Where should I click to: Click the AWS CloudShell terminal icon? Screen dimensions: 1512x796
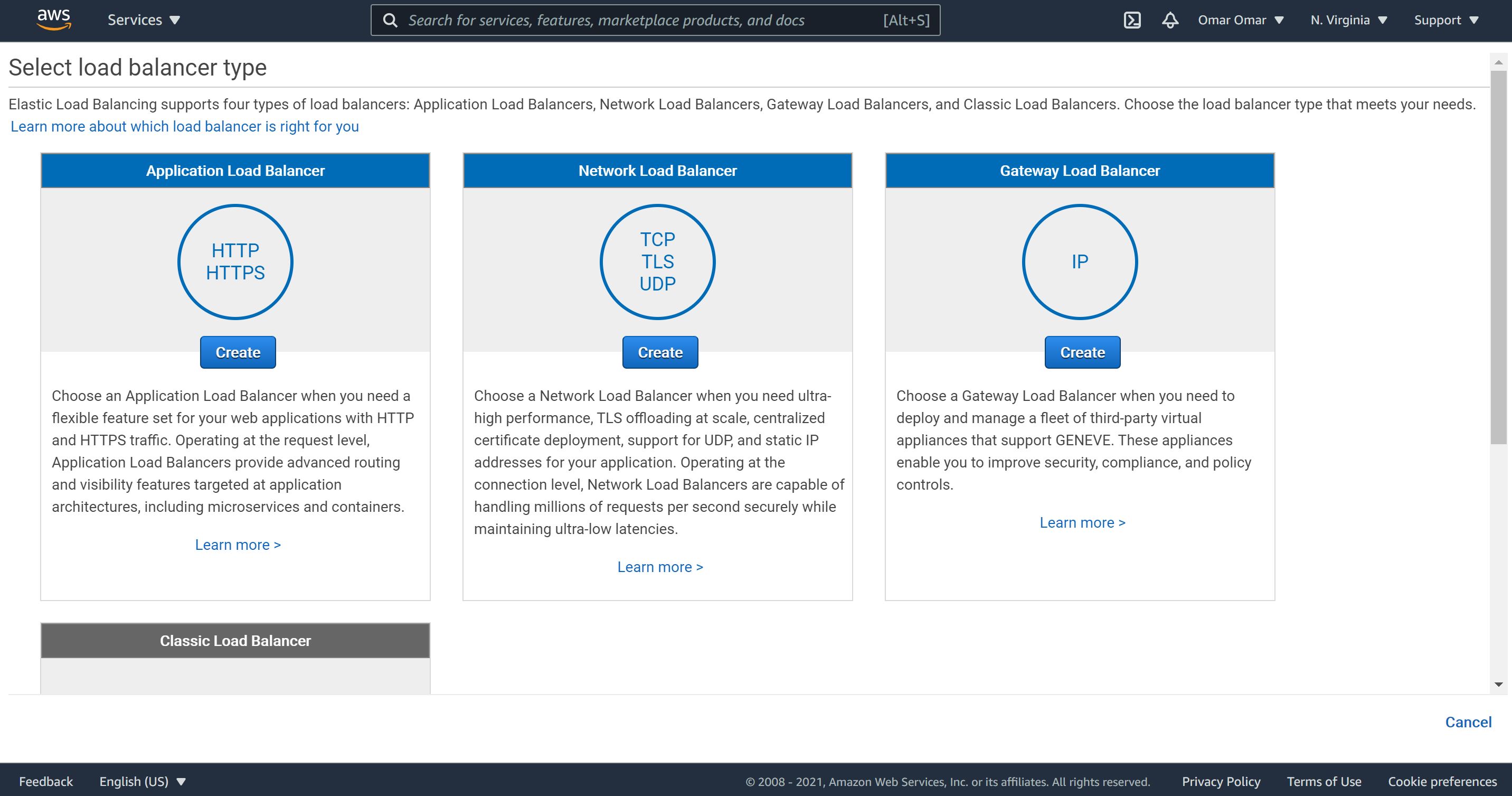1132,19
